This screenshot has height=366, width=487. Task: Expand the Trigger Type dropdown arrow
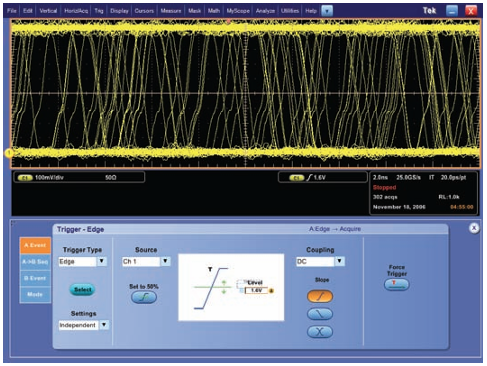pyautogui.click(x=102, y=261)
